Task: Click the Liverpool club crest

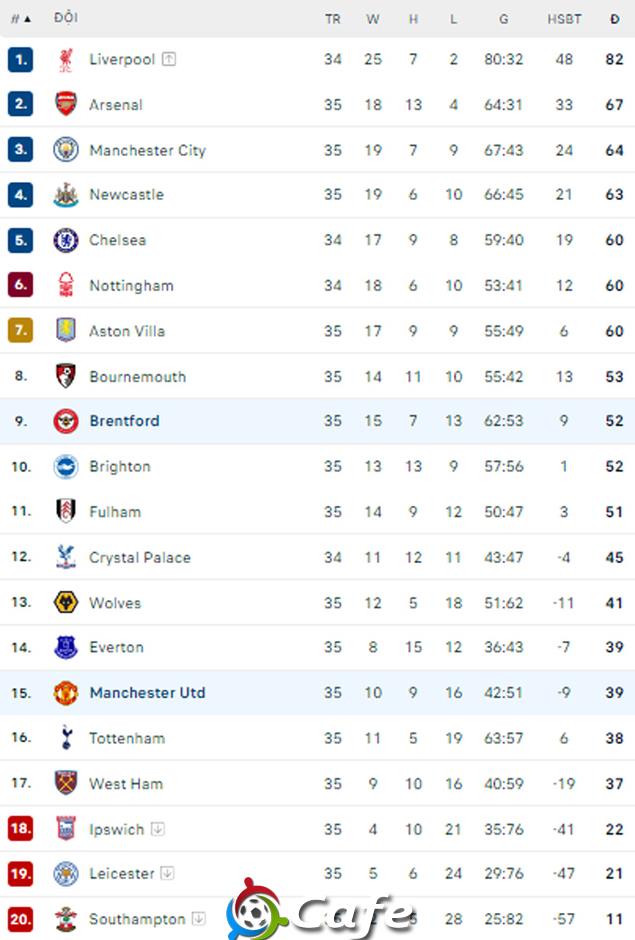Action: [66, 59]
